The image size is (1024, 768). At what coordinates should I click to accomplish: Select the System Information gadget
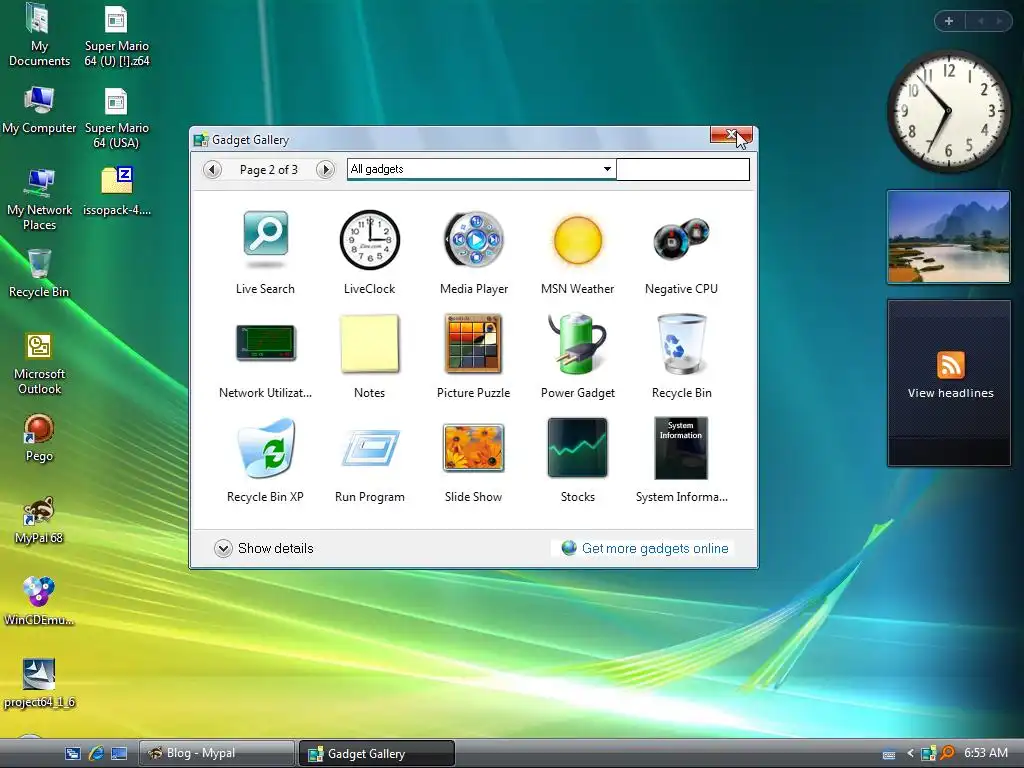(682, 460)
